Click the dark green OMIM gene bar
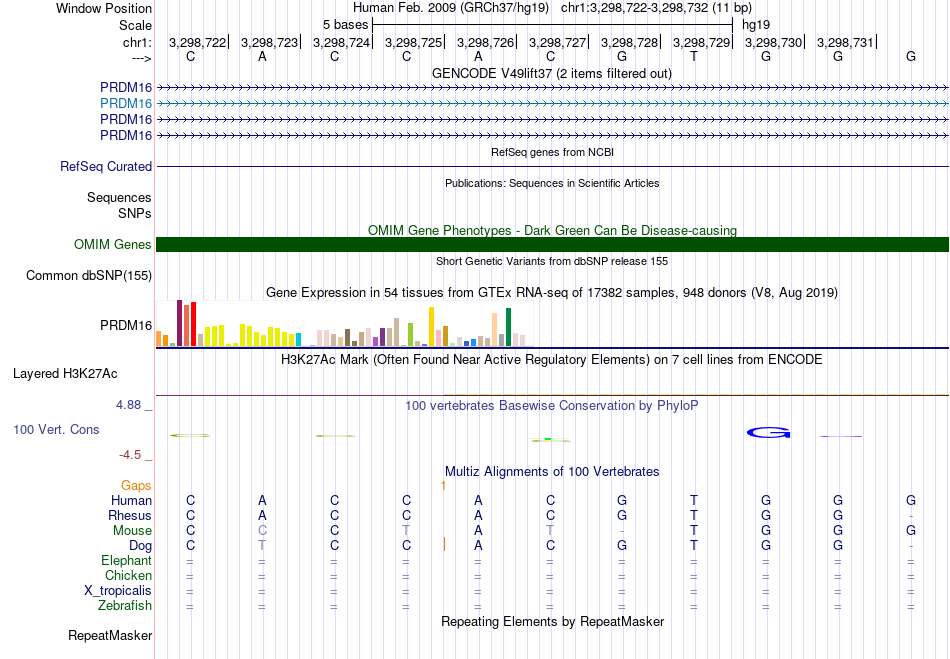 pyautogui.click(x=552, y=244)
